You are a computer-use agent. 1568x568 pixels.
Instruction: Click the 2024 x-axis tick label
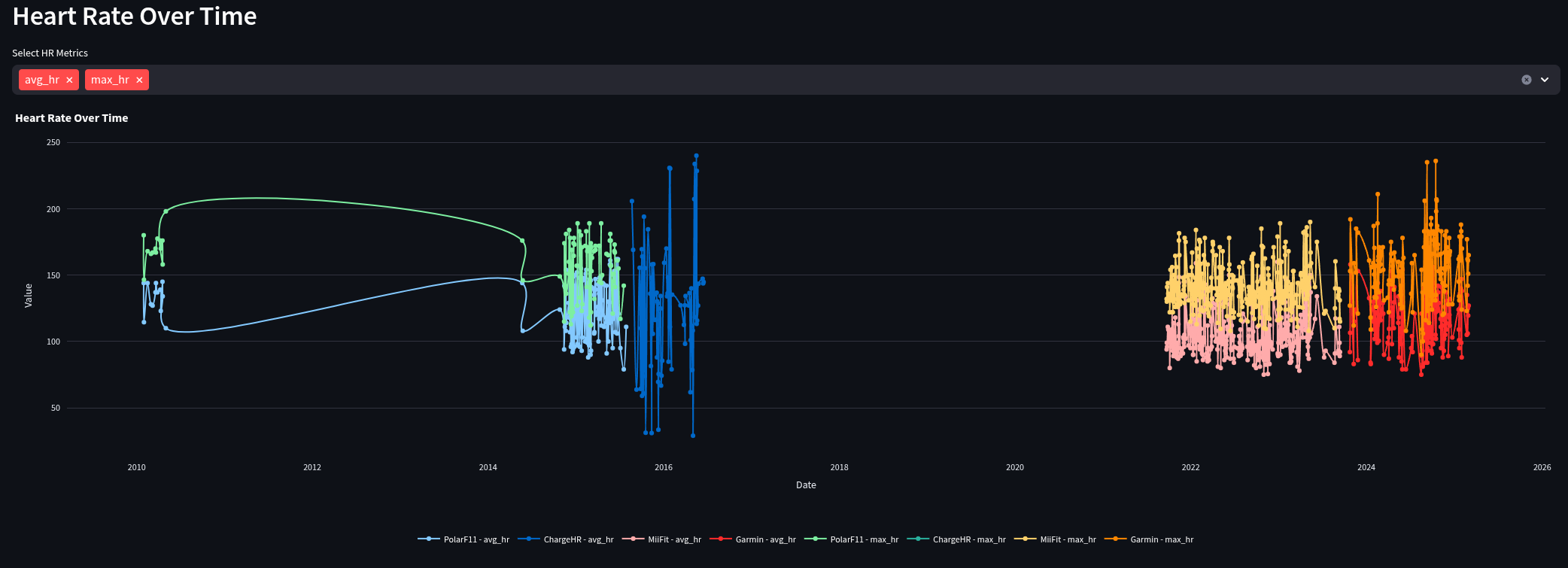point(1366,467)
